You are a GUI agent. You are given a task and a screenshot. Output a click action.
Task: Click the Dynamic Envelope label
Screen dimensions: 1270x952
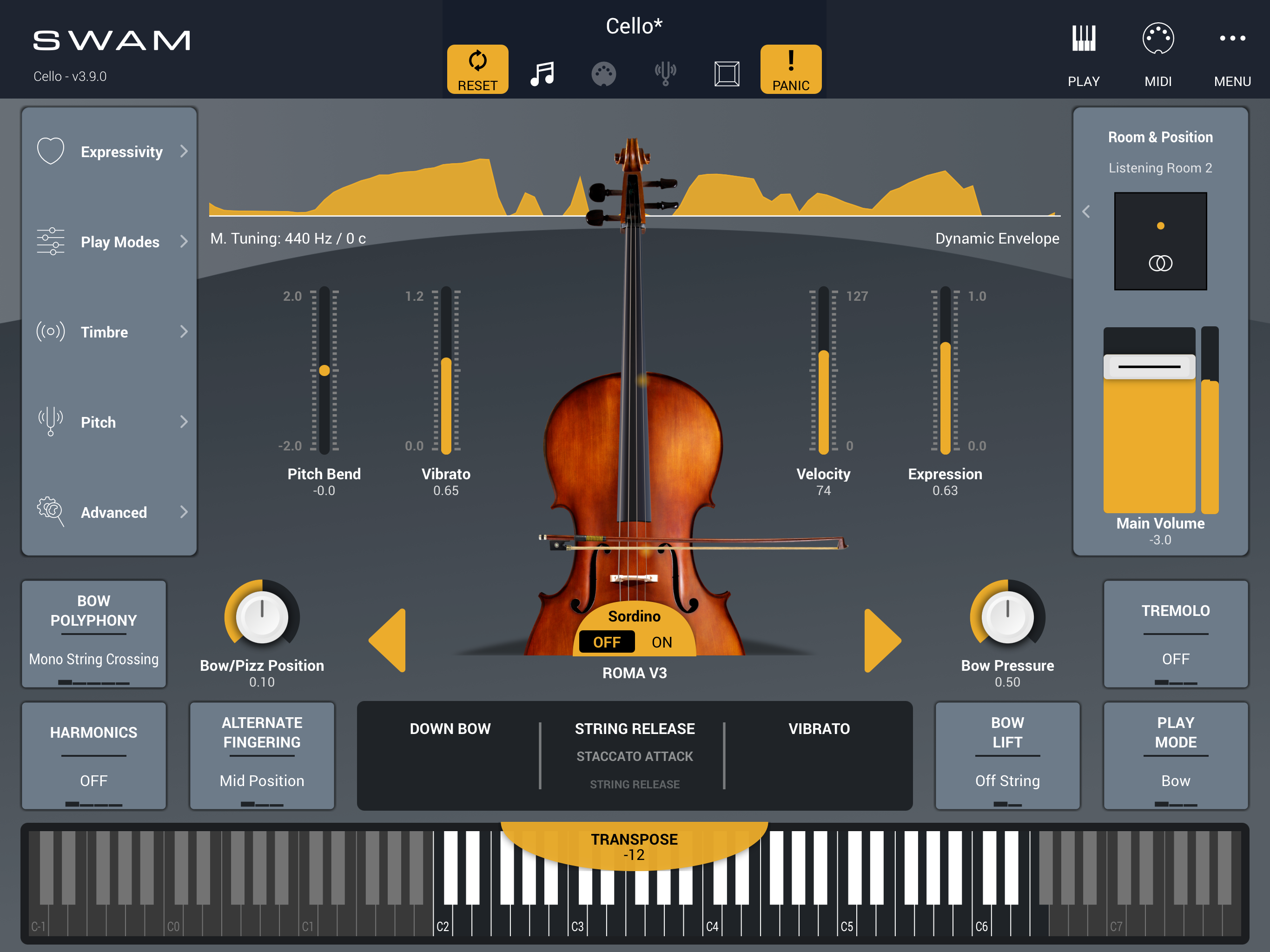997,238
